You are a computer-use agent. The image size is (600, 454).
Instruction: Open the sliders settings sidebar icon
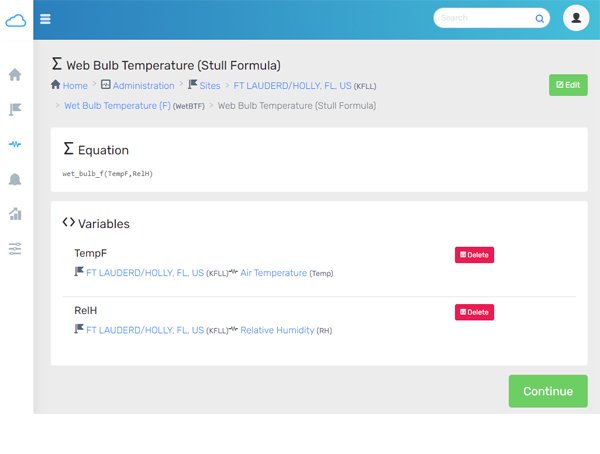pyautogui.click(x=15, y=248)
